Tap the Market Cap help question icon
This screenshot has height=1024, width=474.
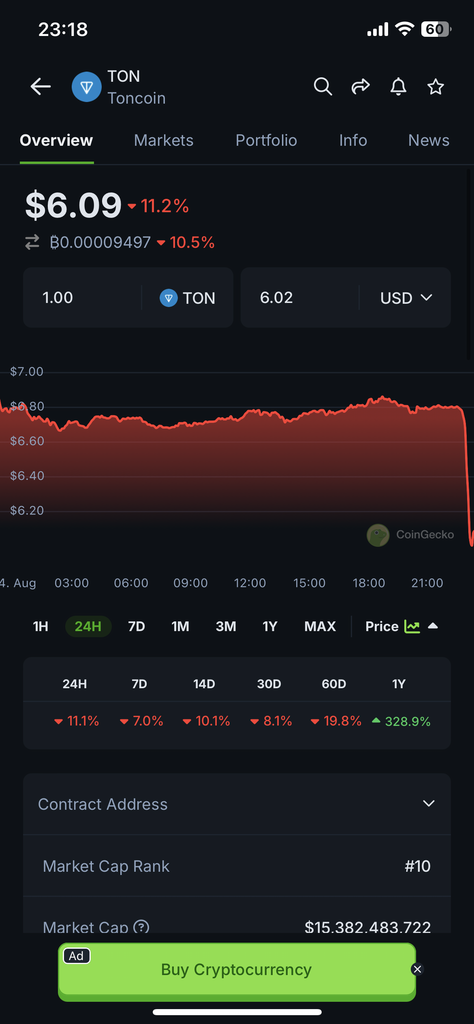tap(142, 927)
